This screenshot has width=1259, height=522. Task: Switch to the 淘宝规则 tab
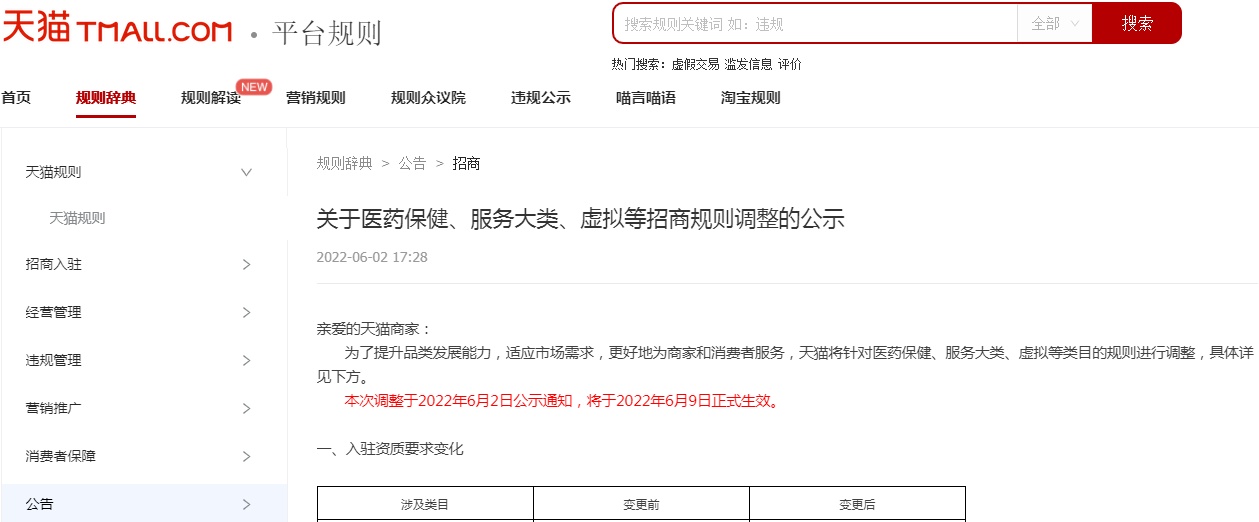pos(751,98)
